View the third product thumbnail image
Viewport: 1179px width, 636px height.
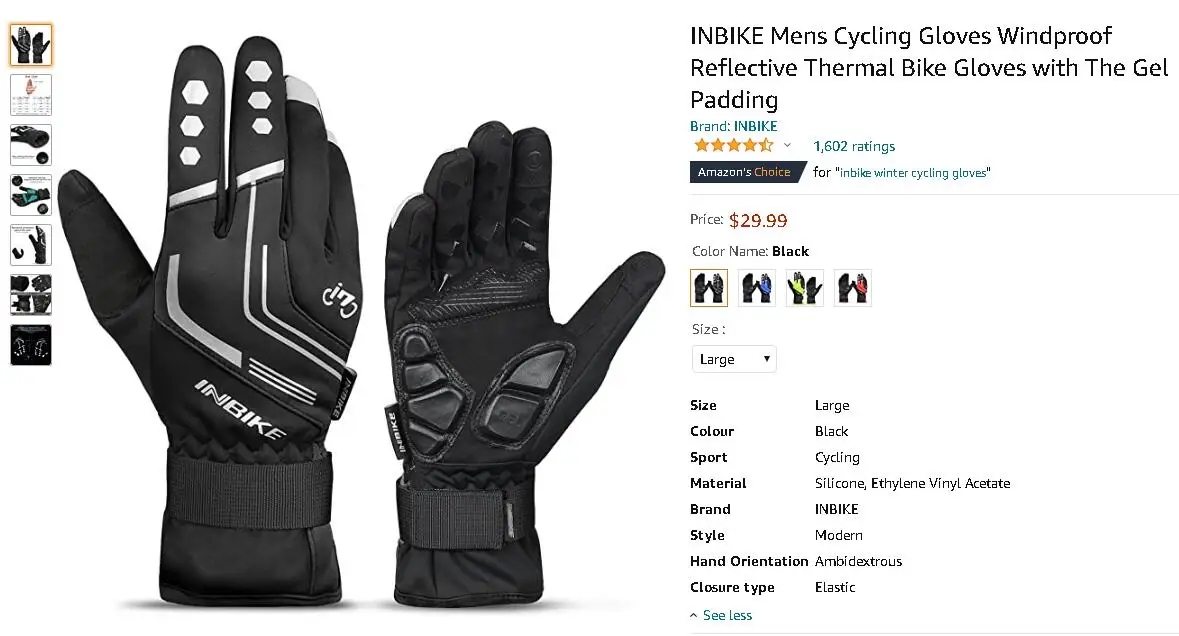coord(31,144)
